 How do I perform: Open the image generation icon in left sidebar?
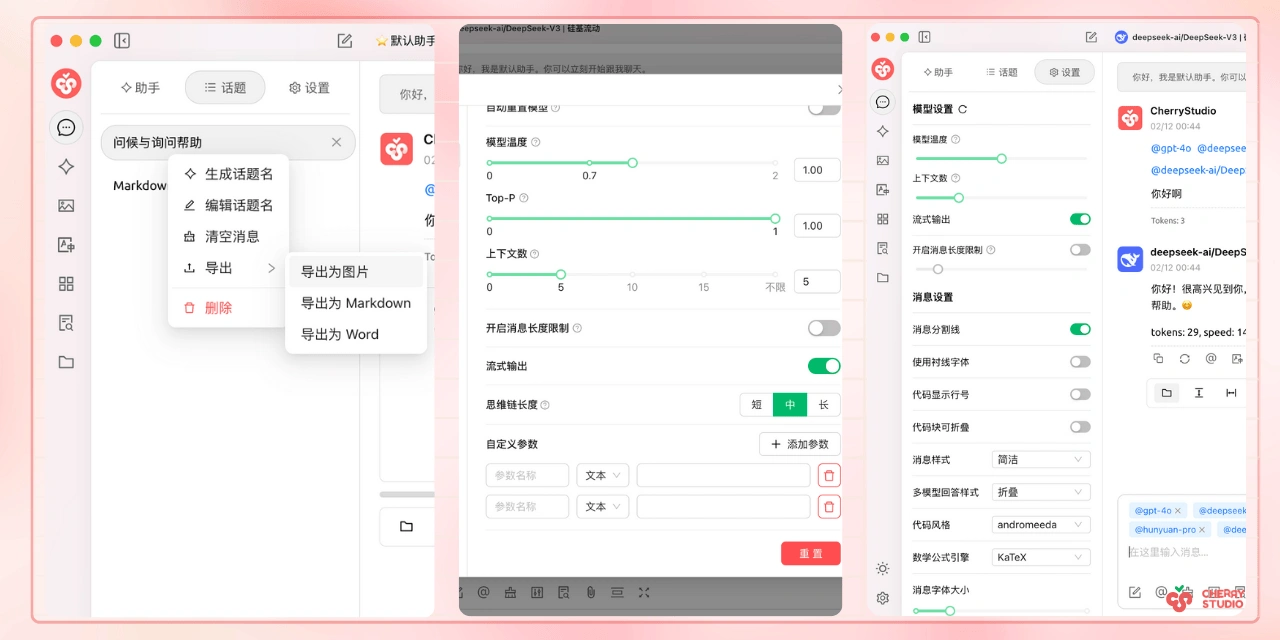point(66,206)
